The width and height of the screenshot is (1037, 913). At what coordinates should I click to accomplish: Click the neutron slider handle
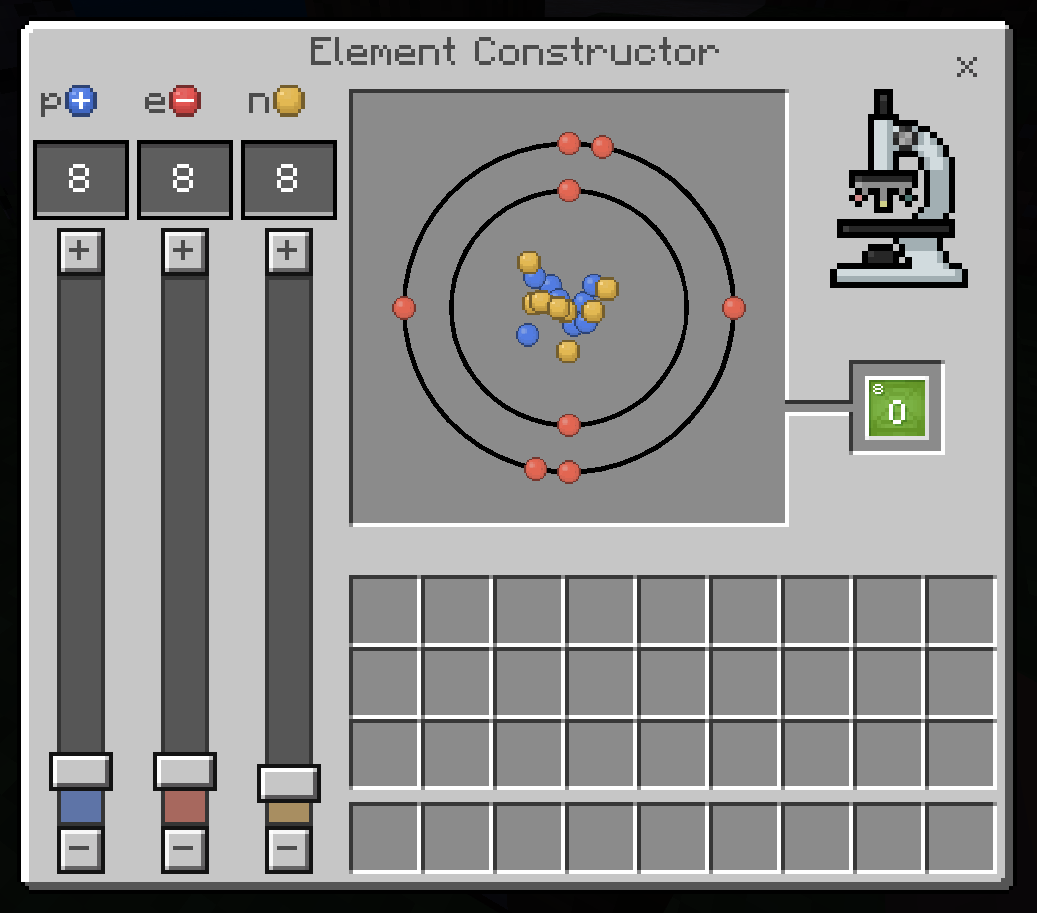289,782
